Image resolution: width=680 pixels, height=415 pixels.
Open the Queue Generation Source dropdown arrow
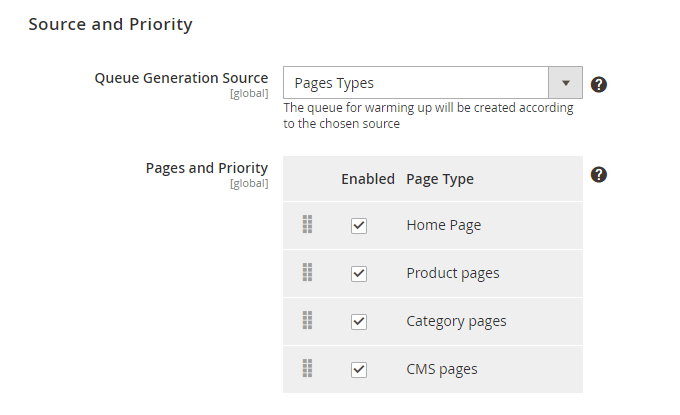(x=566, y=83)
